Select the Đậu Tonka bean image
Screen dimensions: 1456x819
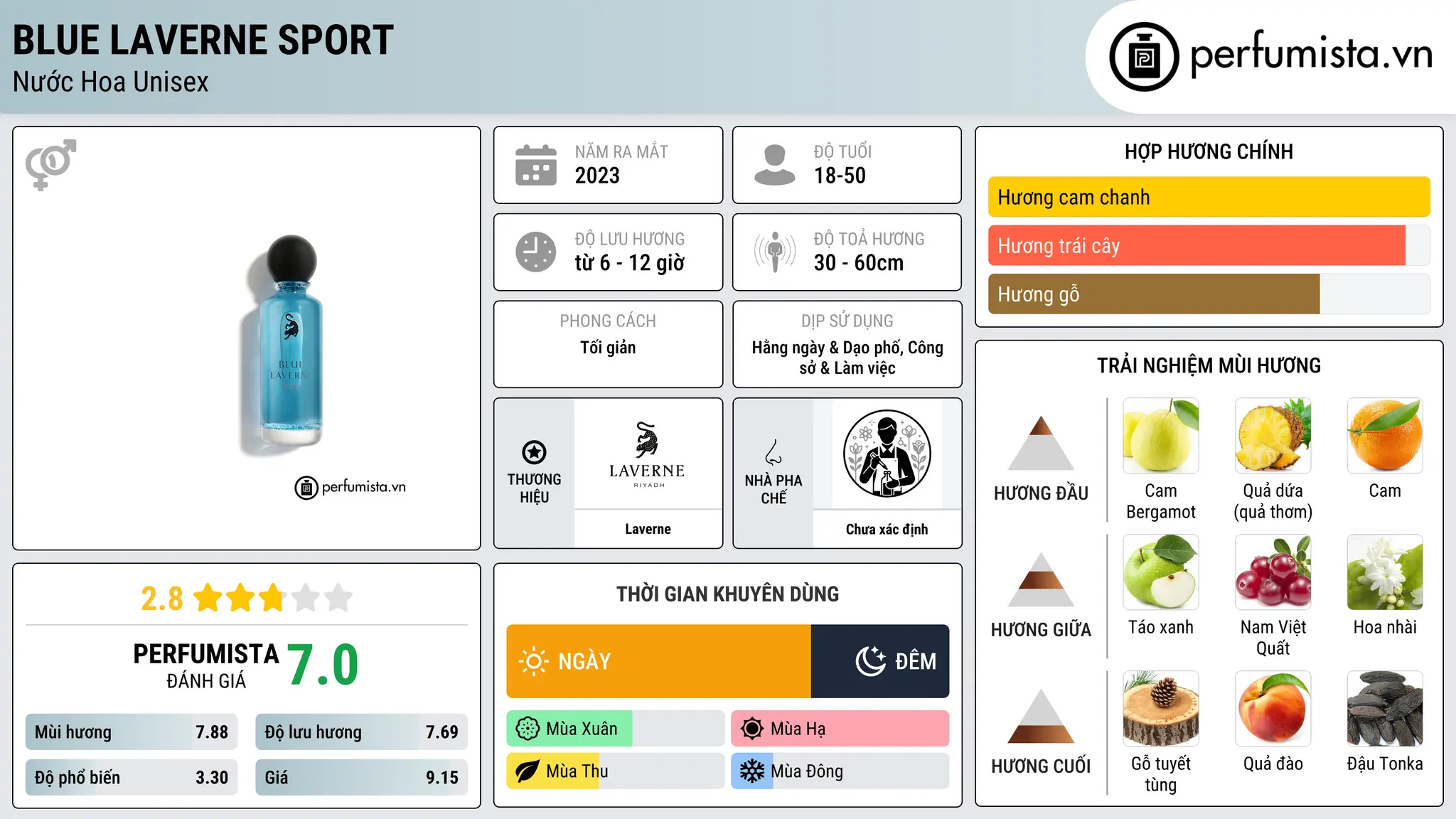click(x=1385, y=709)
